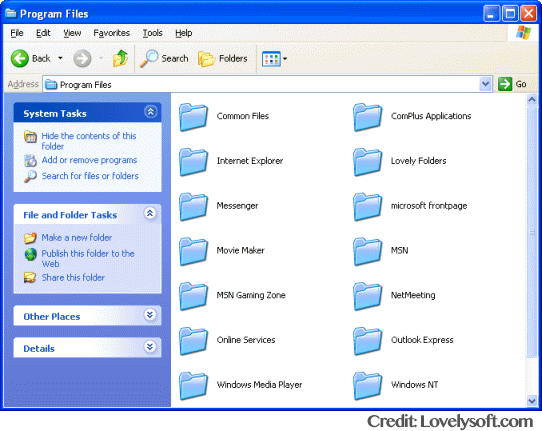Image resolution: width=542 pixels, height=431 pixels.
Task: Select the Messenger folder icon
Action: 194,207
